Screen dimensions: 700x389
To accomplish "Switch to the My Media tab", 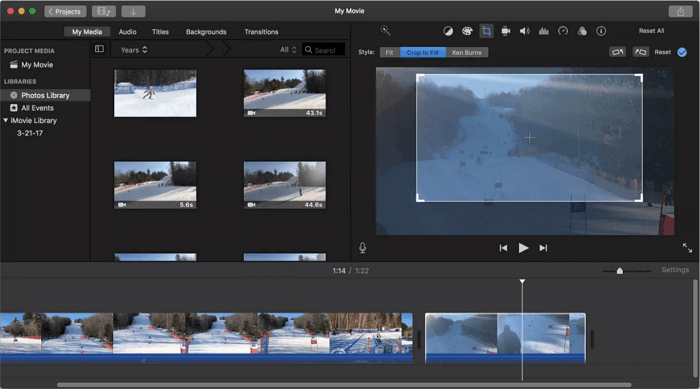I will [x=87, y=32].
